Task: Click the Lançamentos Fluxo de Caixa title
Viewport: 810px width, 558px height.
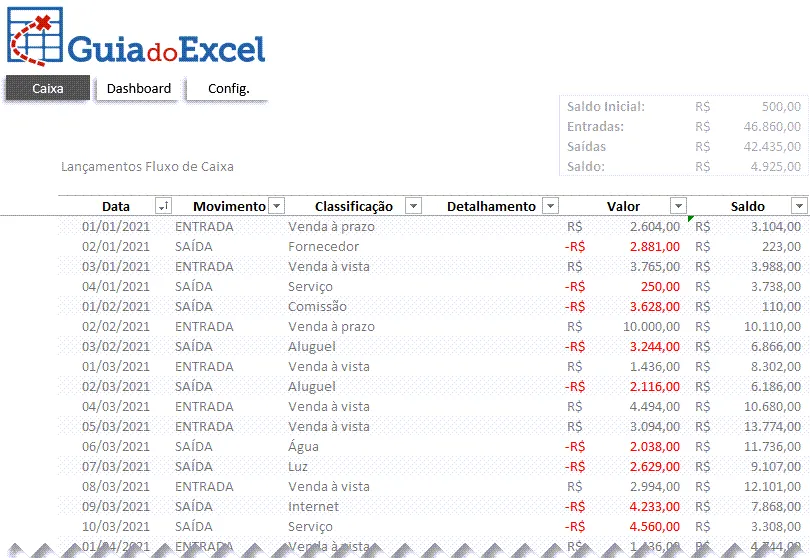Action: (x=147, y=166)
